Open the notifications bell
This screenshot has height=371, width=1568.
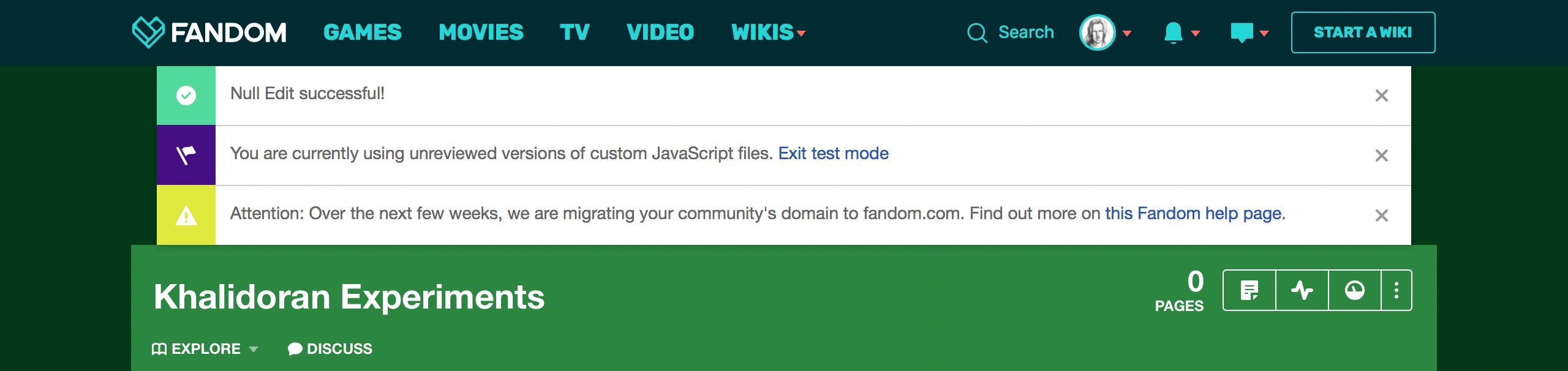tap(1173, 32)
